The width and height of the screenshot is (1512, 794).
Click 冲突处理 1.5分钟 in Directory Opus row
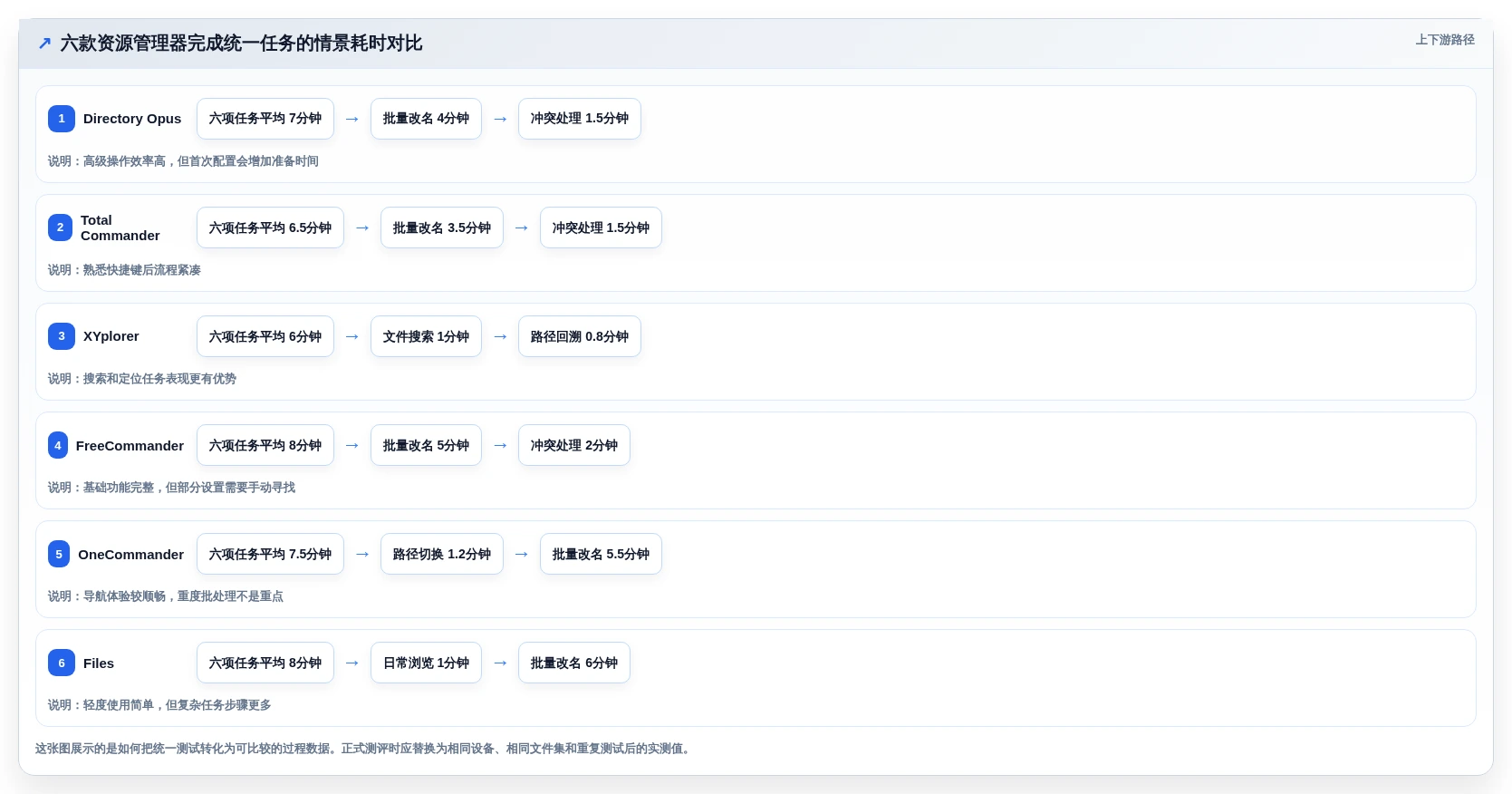[x=580, y=119]
